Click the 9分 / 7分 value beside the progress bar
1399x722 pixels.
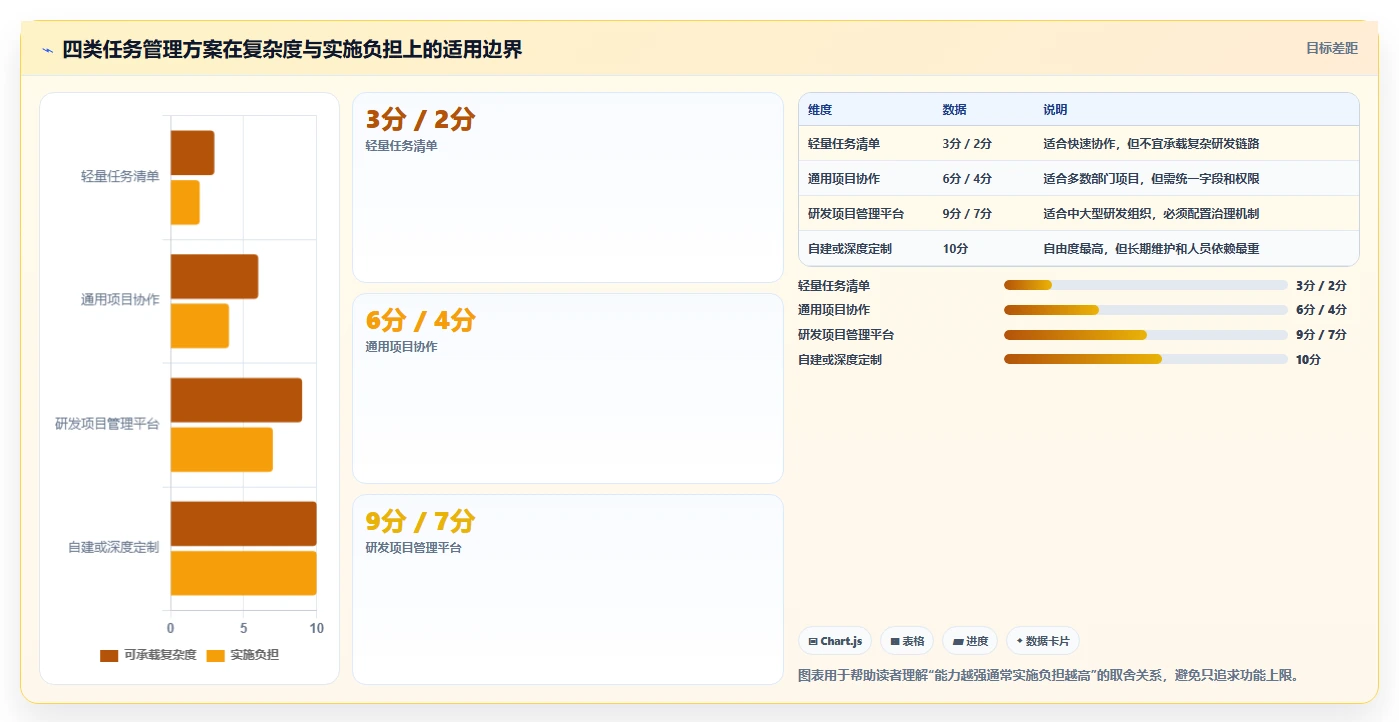(x=1321, y=335)
